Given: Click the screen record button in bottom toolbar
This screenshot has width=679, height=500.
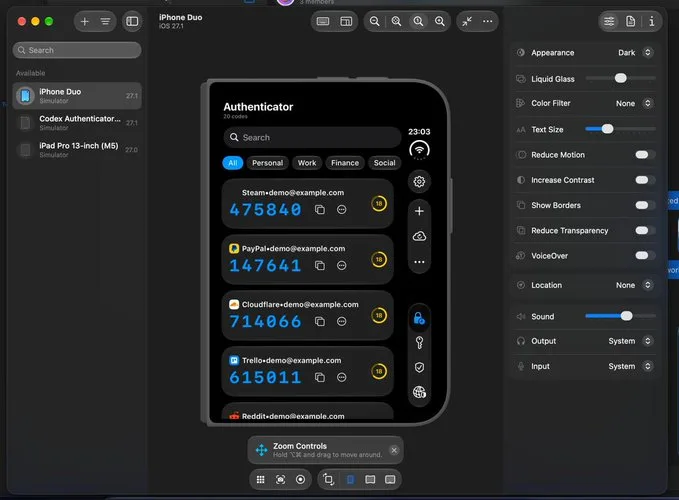Looking at the screenshot, I should (300, 480).
